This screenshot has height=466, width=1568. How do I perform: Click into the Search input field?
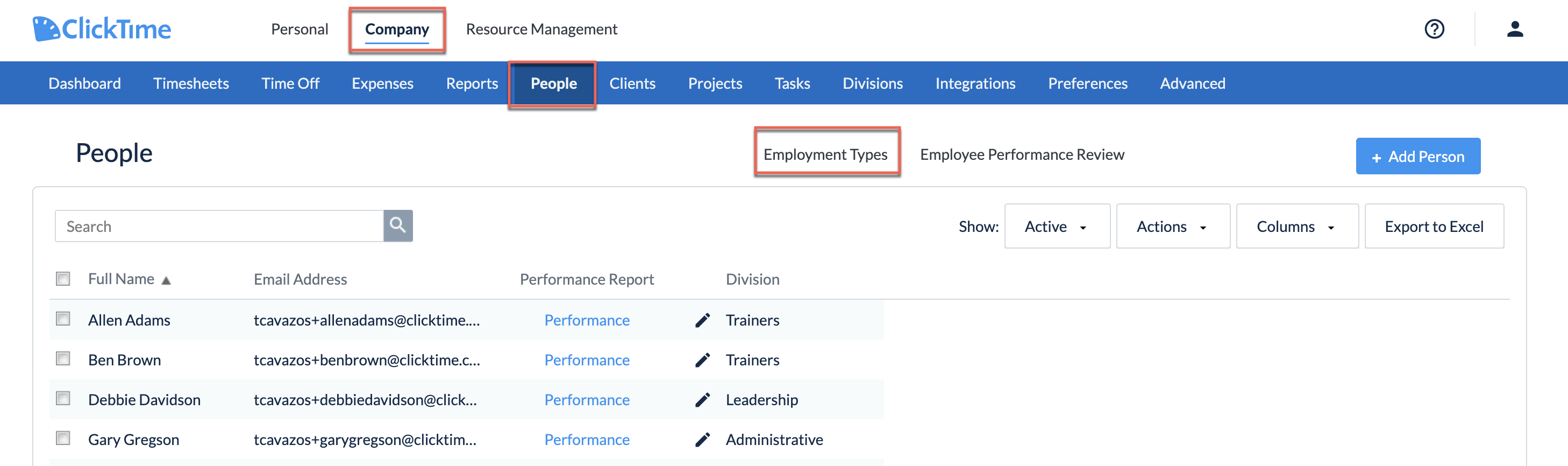[219, 226]
